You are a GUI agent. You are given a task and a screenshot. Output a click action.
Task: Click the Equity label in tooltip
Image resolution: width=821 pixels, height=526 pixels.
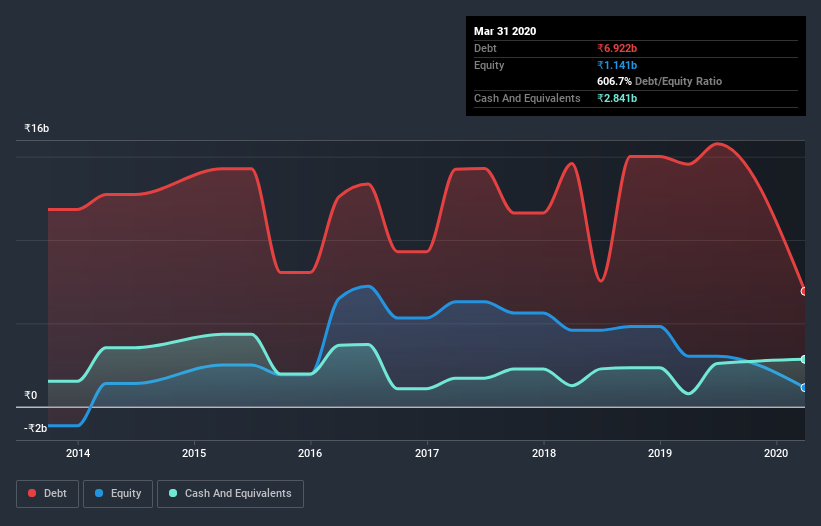[x=489, y=65]
